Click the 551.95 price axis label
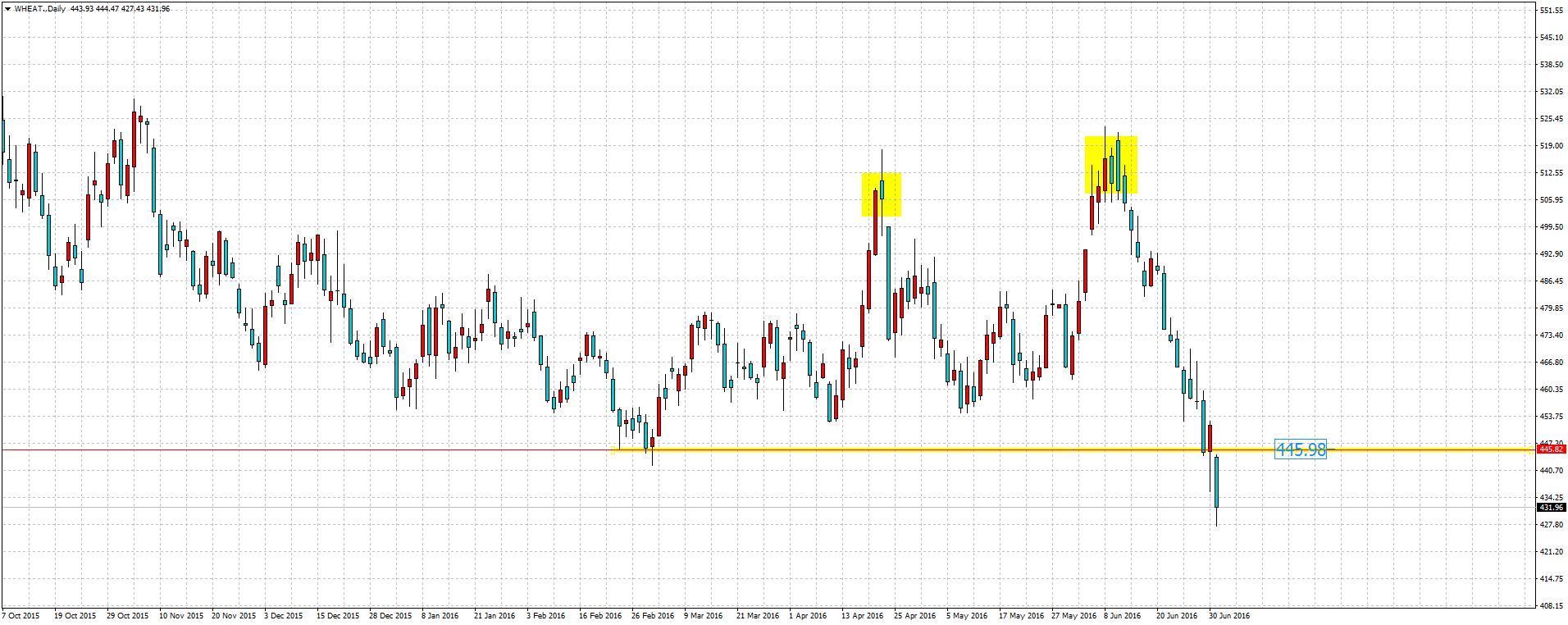This screenshot has height=625, width=1568. pos(1551,11)
